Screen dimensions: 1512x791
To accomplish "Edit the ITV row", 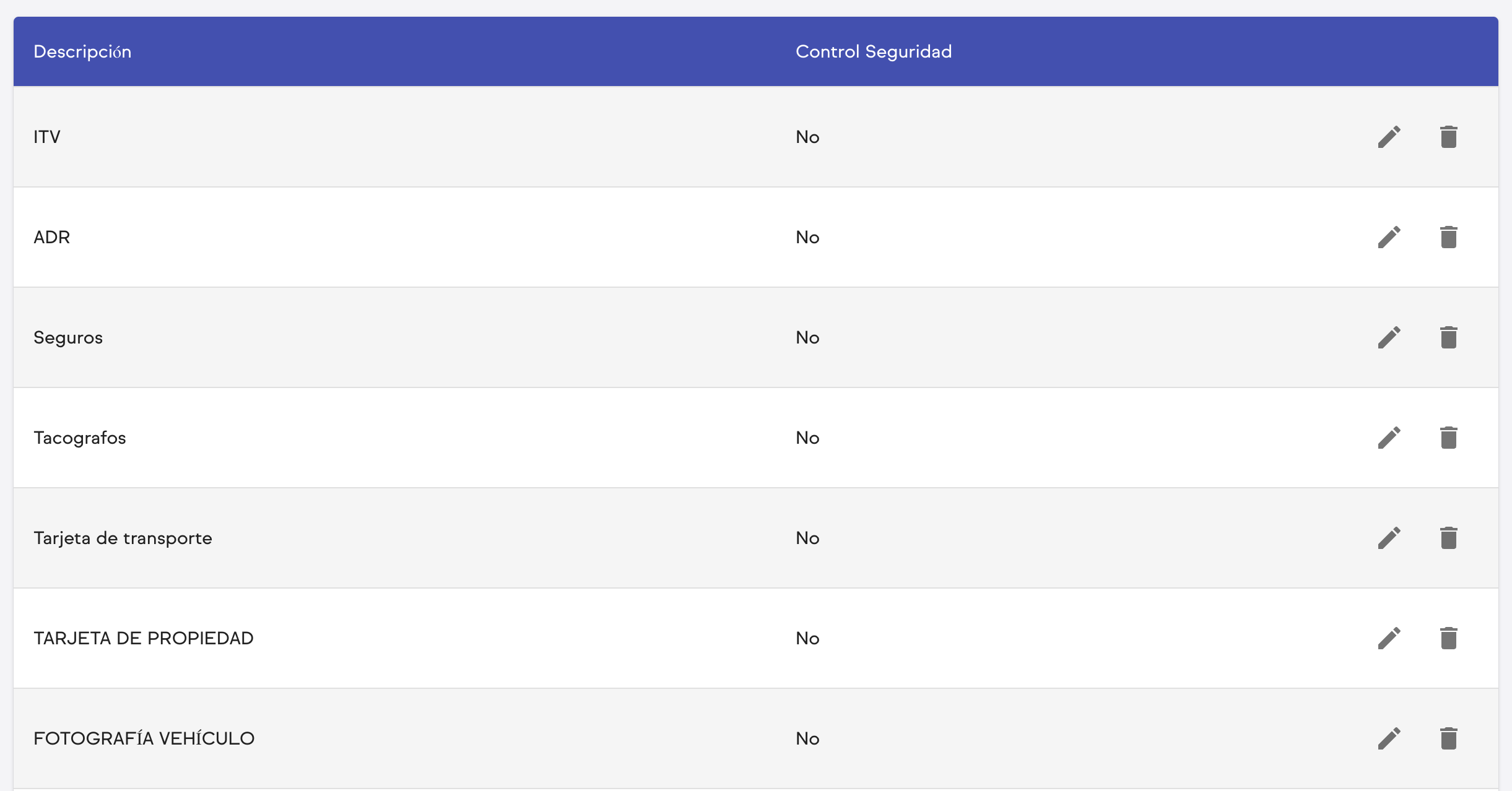I will coord(1389,137).
